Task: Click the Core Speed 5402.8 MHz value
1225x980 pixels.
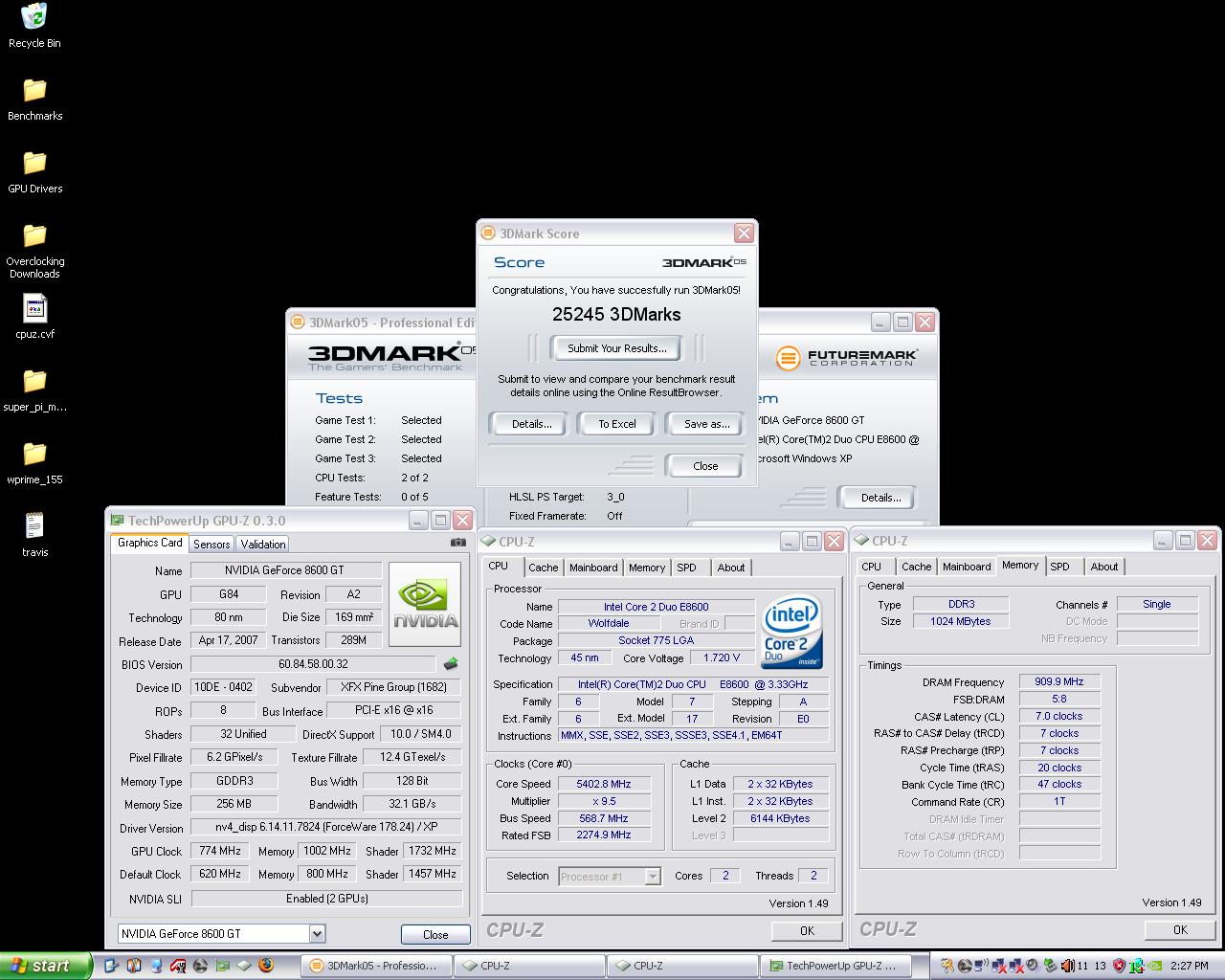Action: tap(604, 784)
